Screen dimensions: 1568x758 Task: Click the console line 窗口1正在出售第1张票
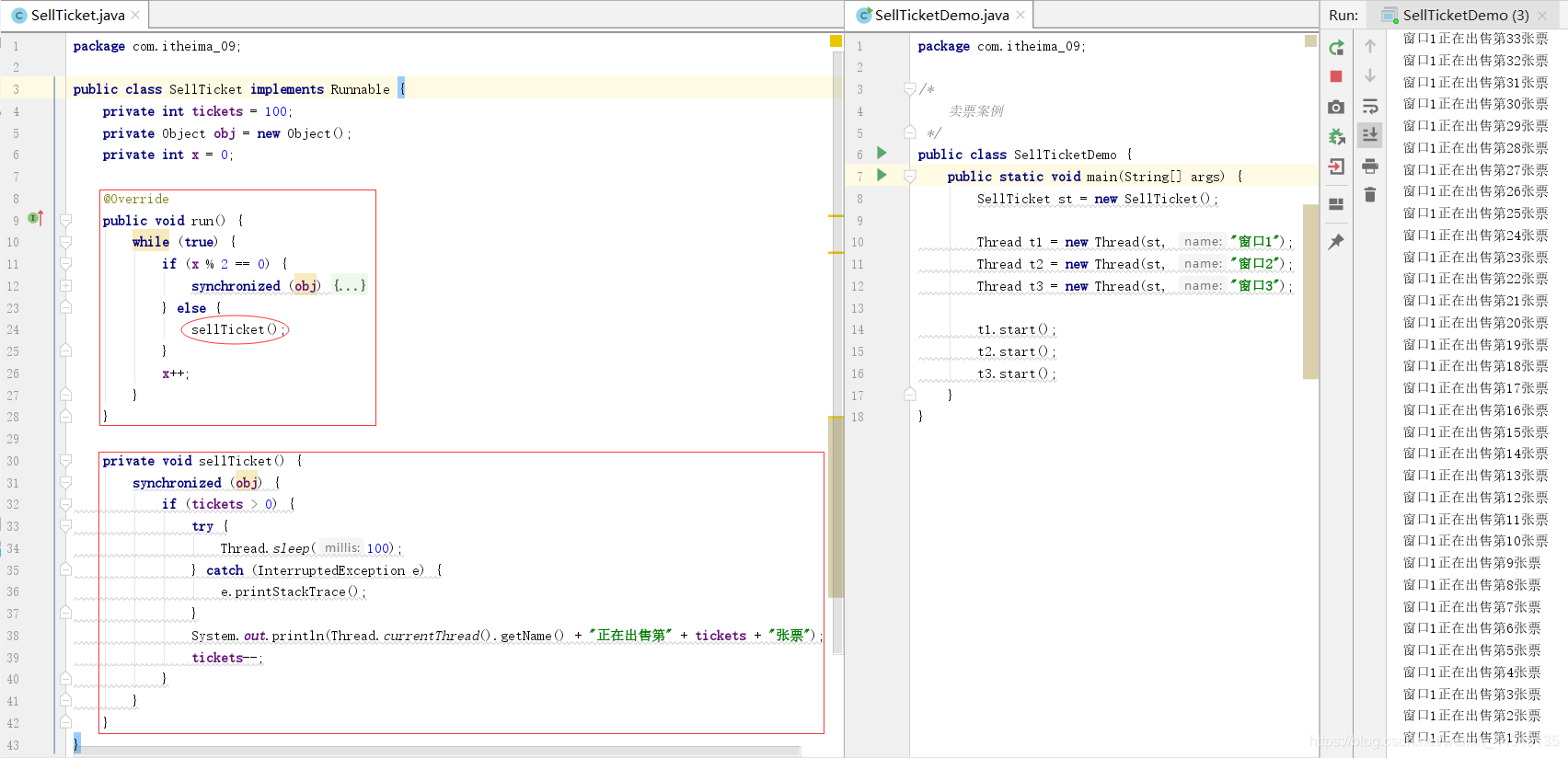point(1471,738)
